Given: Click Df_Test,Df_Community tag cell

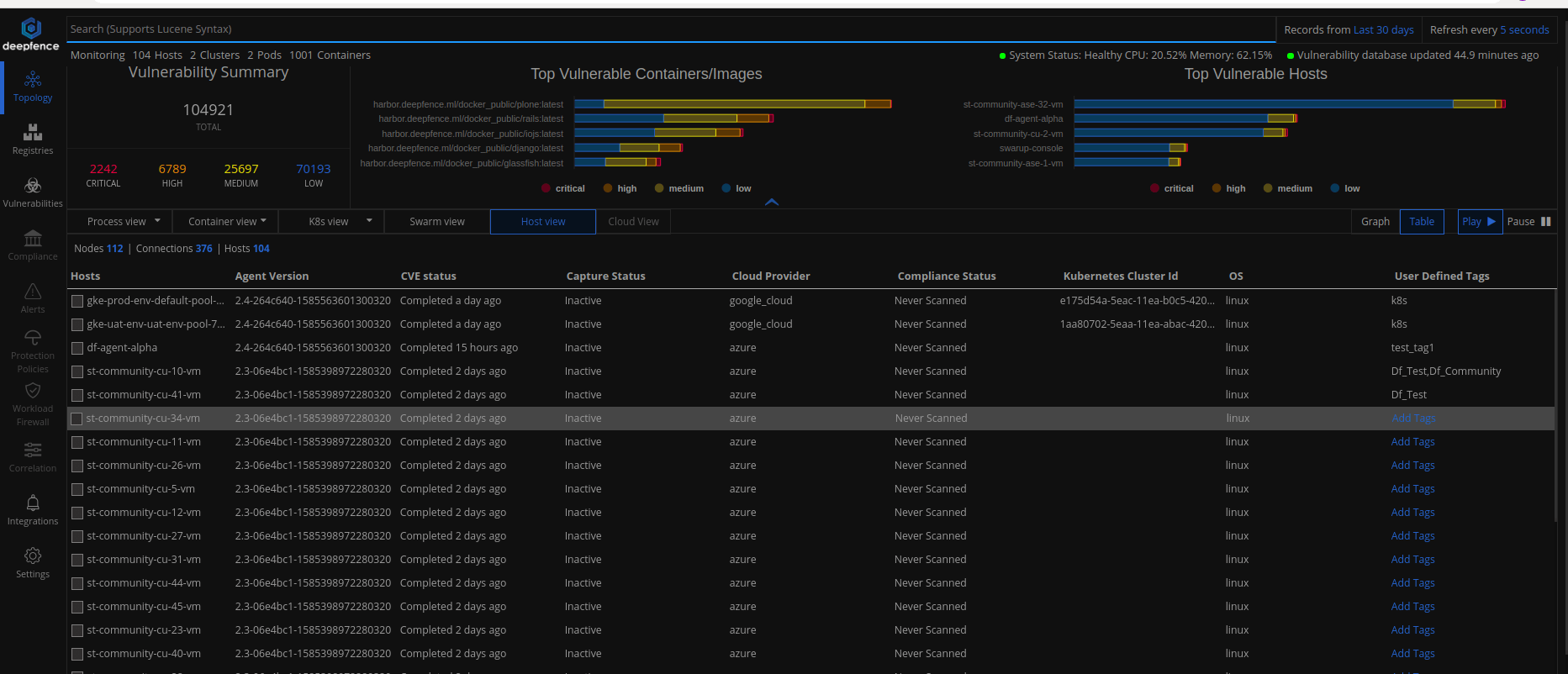Looking at the screenshot, I should pyautogui.click(x=1446, y=371).
